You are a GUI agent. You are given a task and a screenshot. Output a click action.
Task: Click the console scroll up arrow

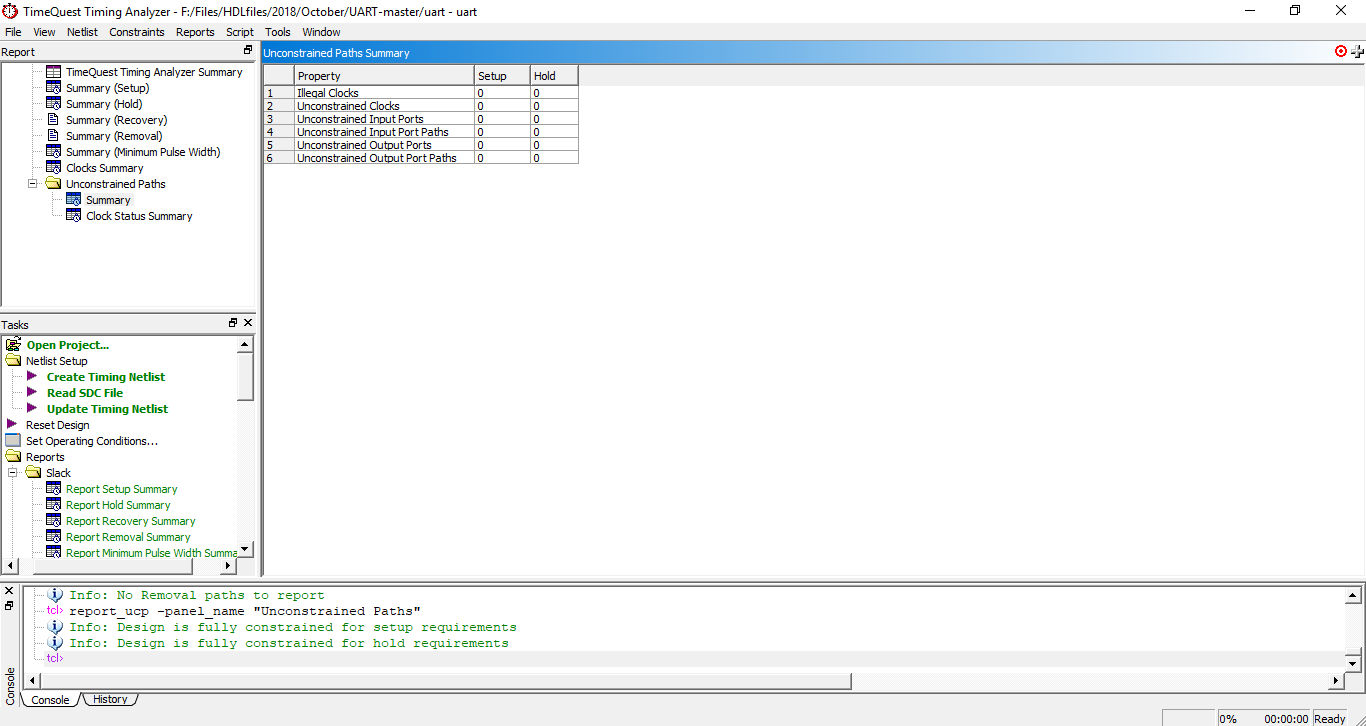pos(1353,596)
